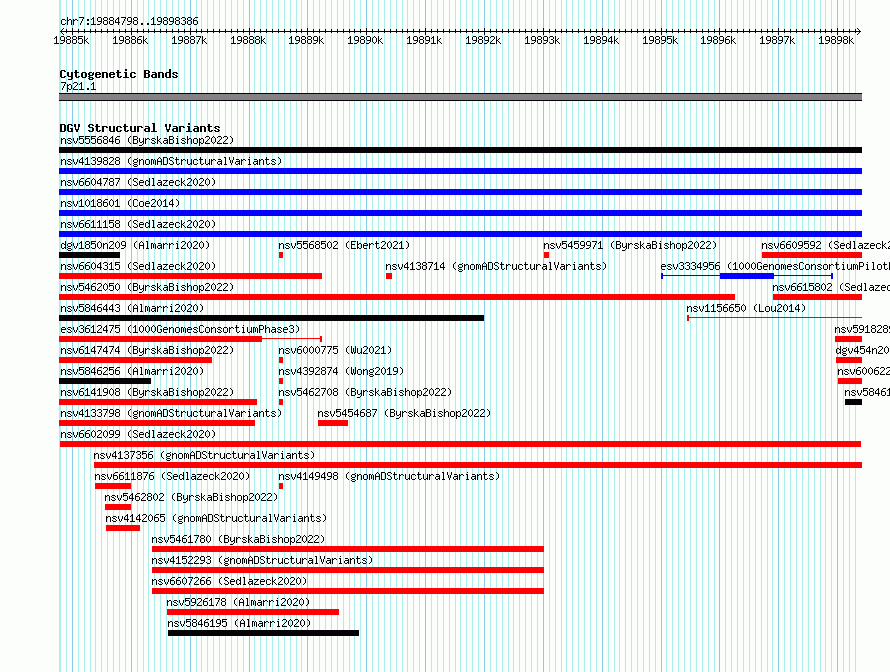
Task: Open the nsv6611158 (Sedlazeck2020) variant
Action: (x=138, y=224)
